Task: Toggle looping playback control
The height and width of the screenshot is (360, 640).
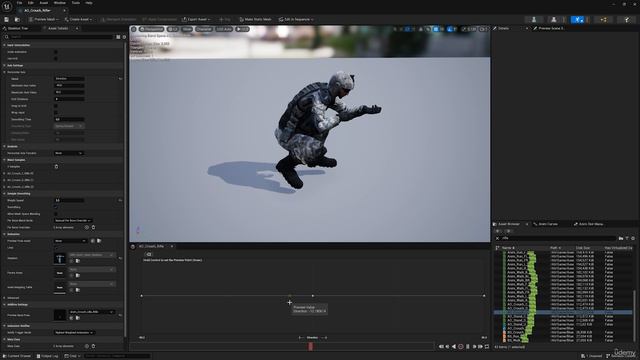Action: pos(487,347)
